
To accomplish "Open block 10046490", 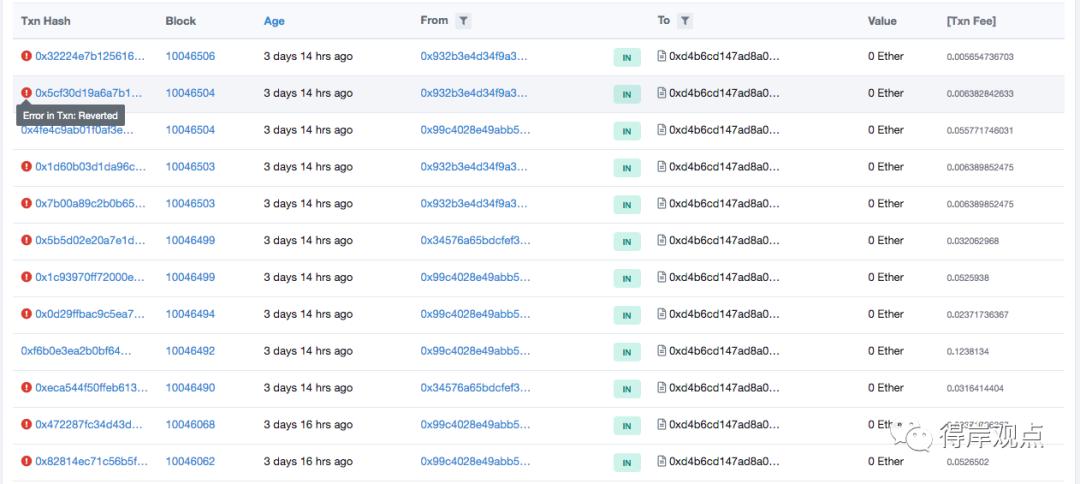I will click(190, 388).
